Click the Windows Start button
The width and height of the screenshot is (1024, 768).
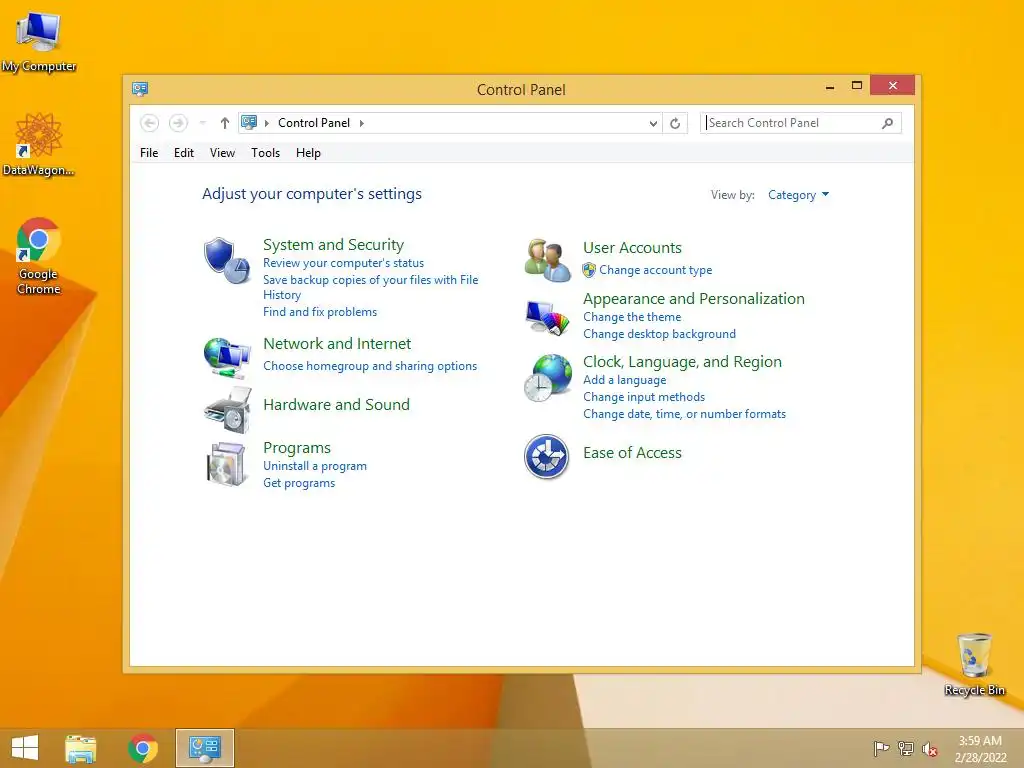[x=25, y=748]
